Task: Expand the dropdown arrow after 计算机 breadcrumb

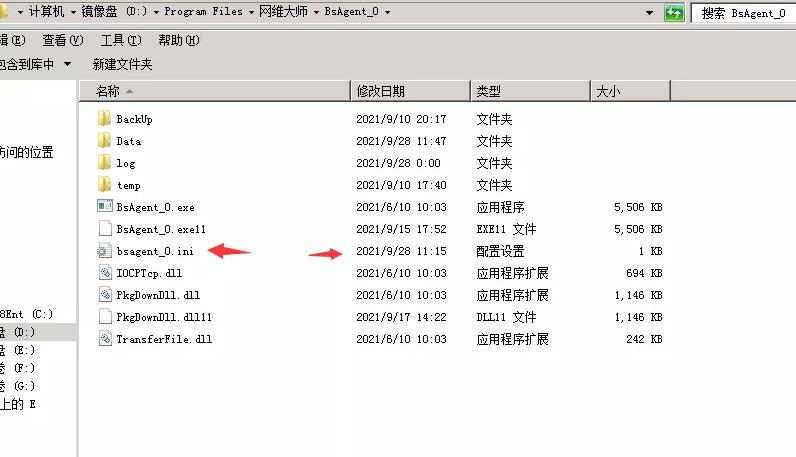Action: pos(73,12)
